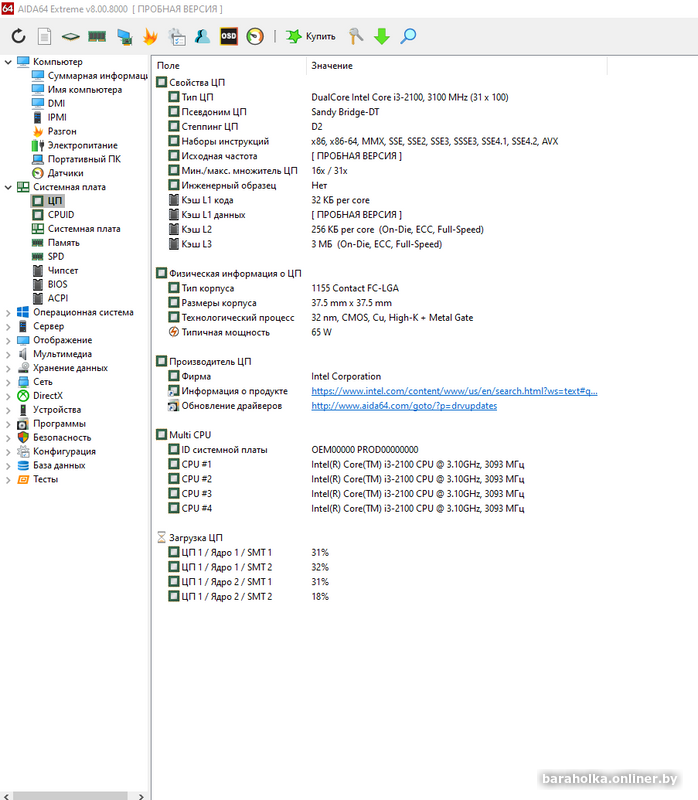Expand the Мультимедиа tree node

click(8, 354)
